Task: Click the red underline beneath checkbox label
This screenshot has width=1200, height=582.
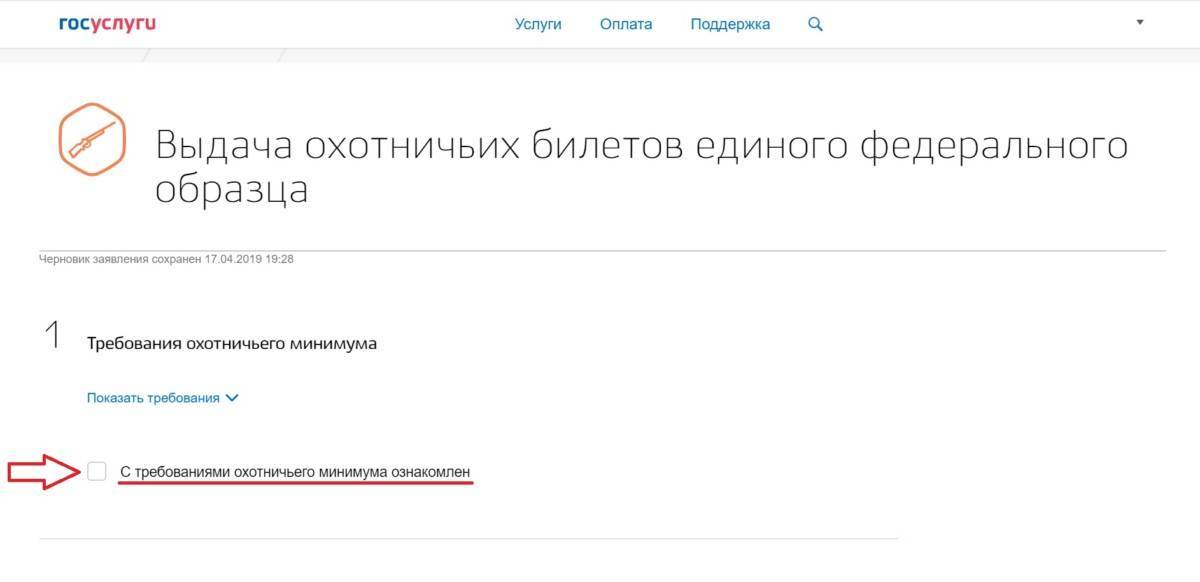Action: tap(295, 482)
